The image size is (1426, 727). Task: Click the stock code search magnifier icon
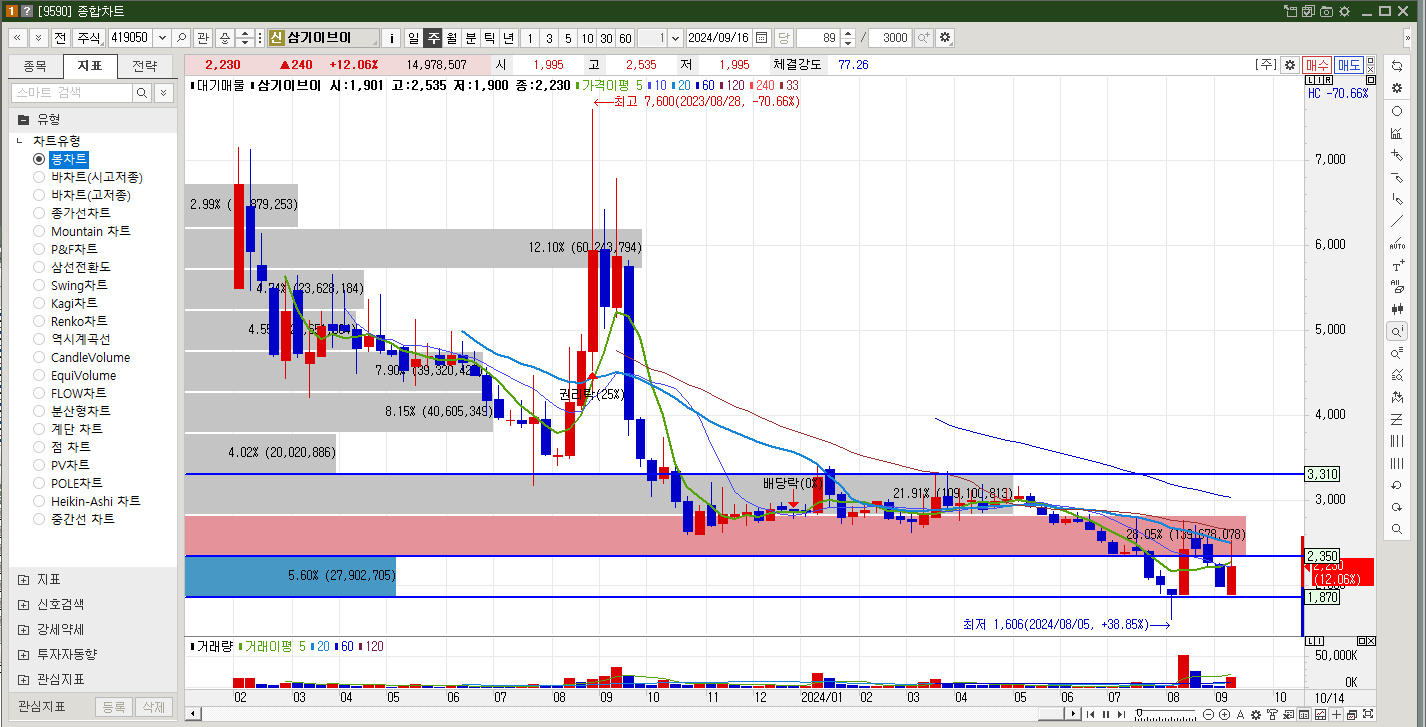pyautogui.click(x=181, y=37)
